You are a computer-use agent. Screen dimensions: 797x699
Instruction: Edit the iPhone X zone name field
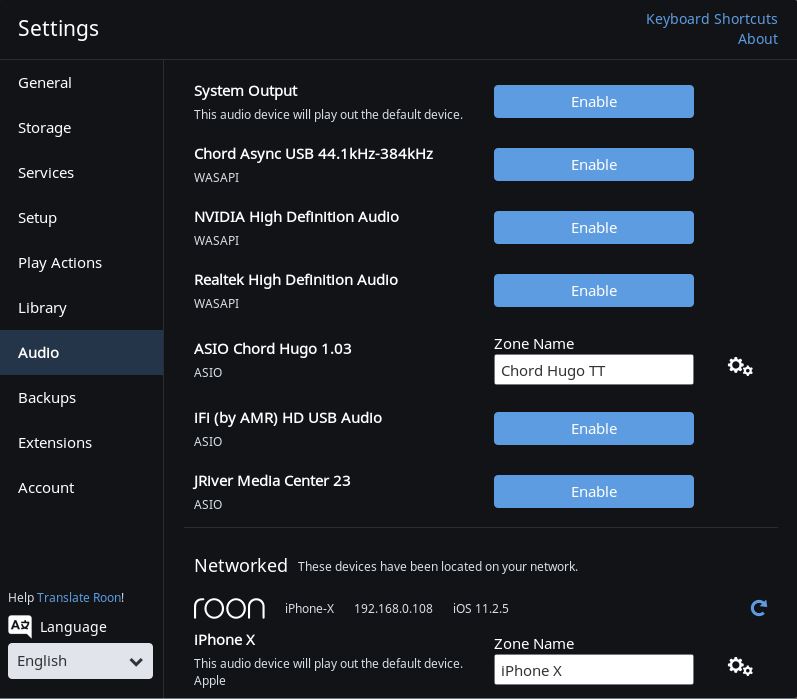pyautogui.click(x=594, y=670)
